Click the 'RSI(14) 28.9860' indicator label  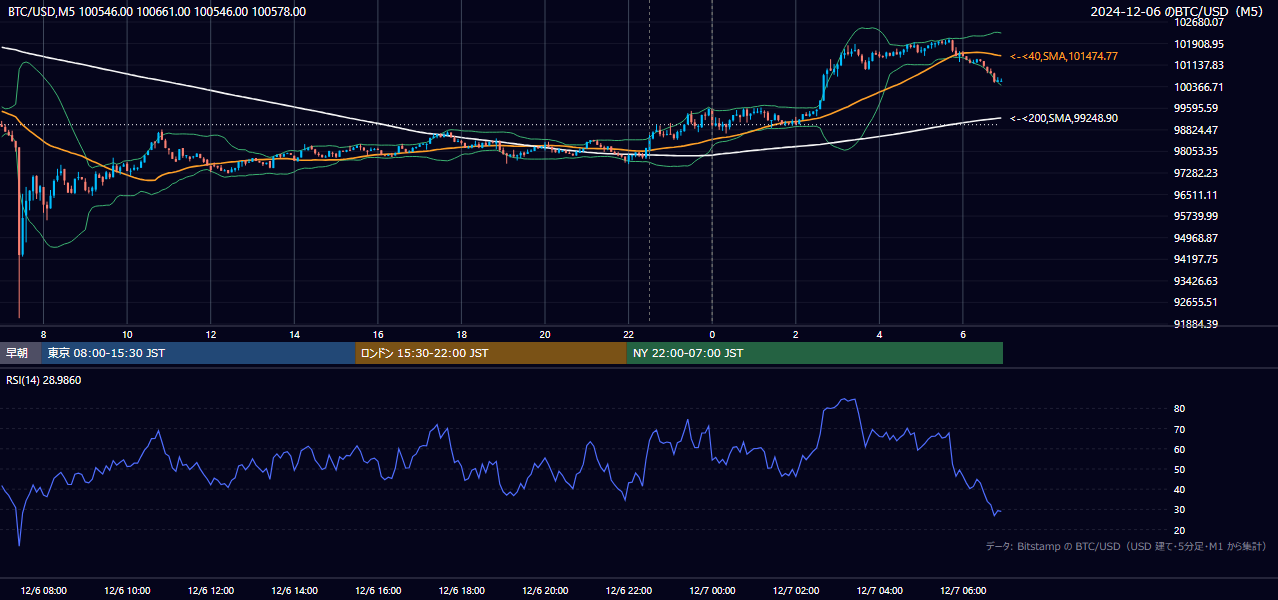coord(44,380)
